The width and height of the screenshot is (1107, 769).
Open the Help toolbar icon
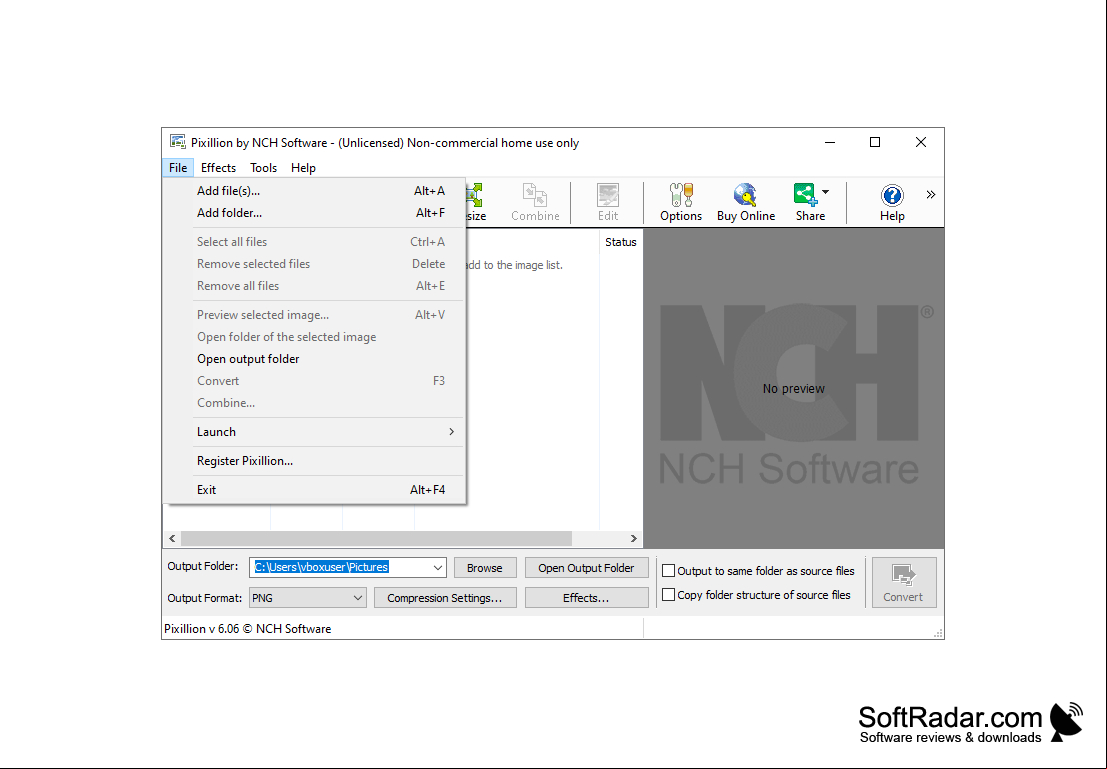point(892,203)
